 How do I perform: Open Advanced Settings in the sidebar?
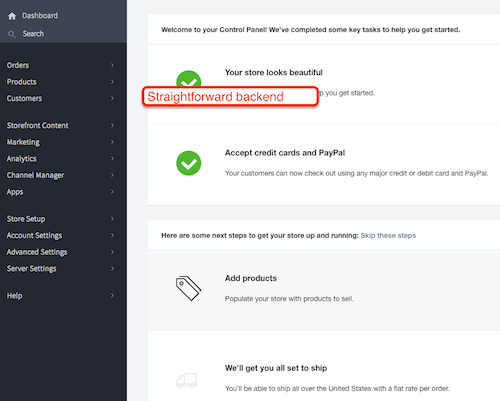(x=37, y=252)
